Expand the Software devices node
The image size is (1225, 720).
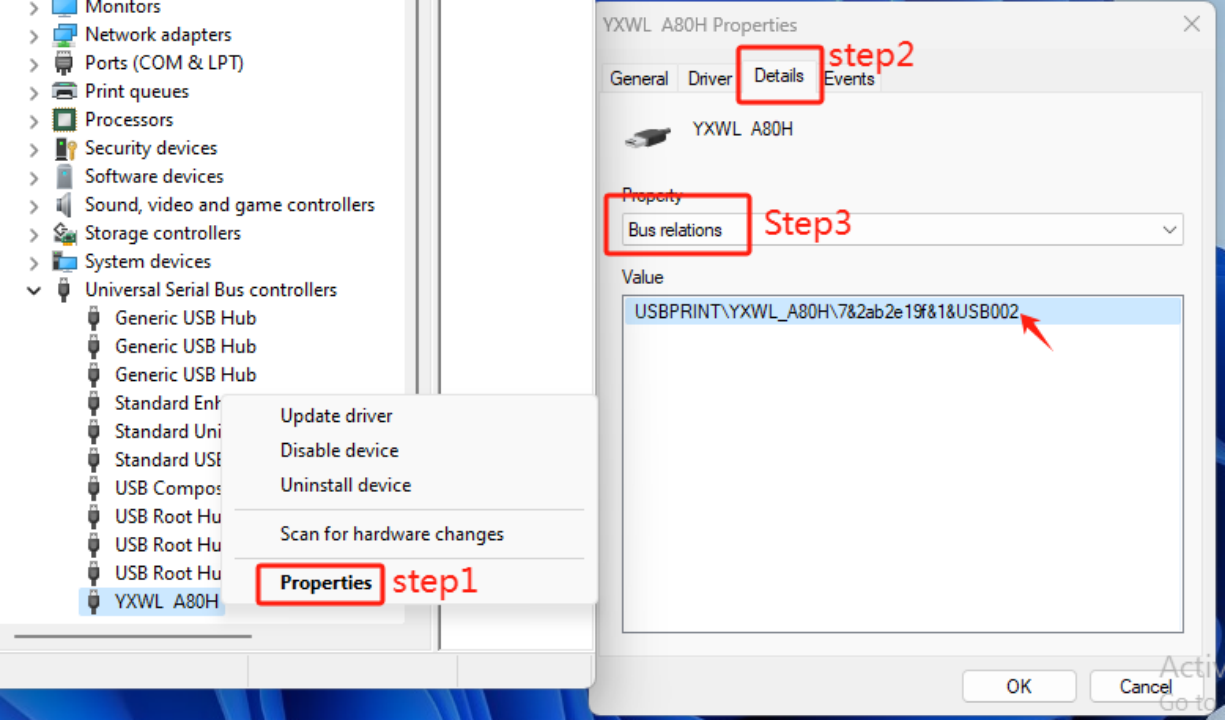[34, 177]
